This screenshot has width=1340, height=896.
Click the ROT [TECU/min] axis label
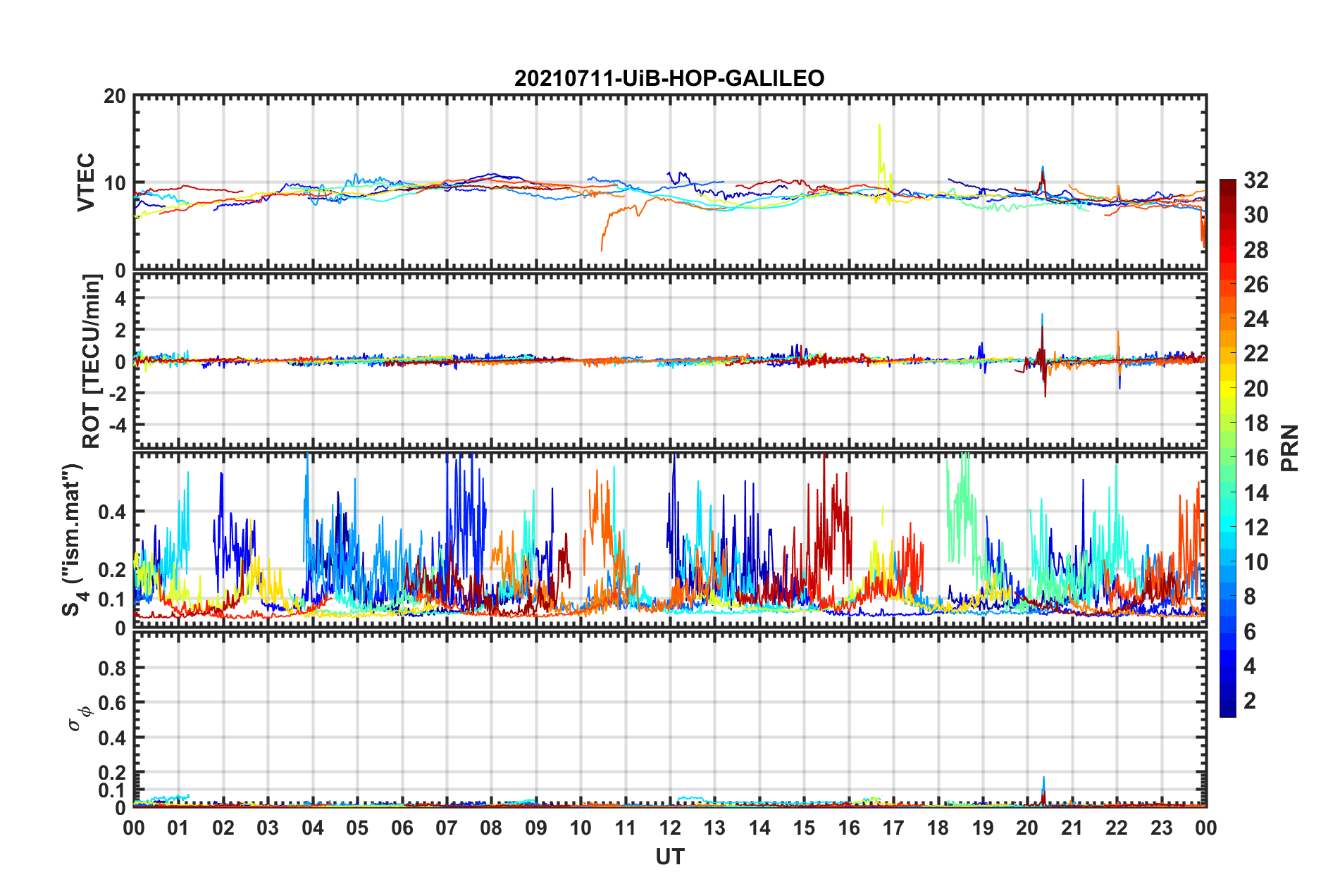pyautogui.click(x=92, y=361)
